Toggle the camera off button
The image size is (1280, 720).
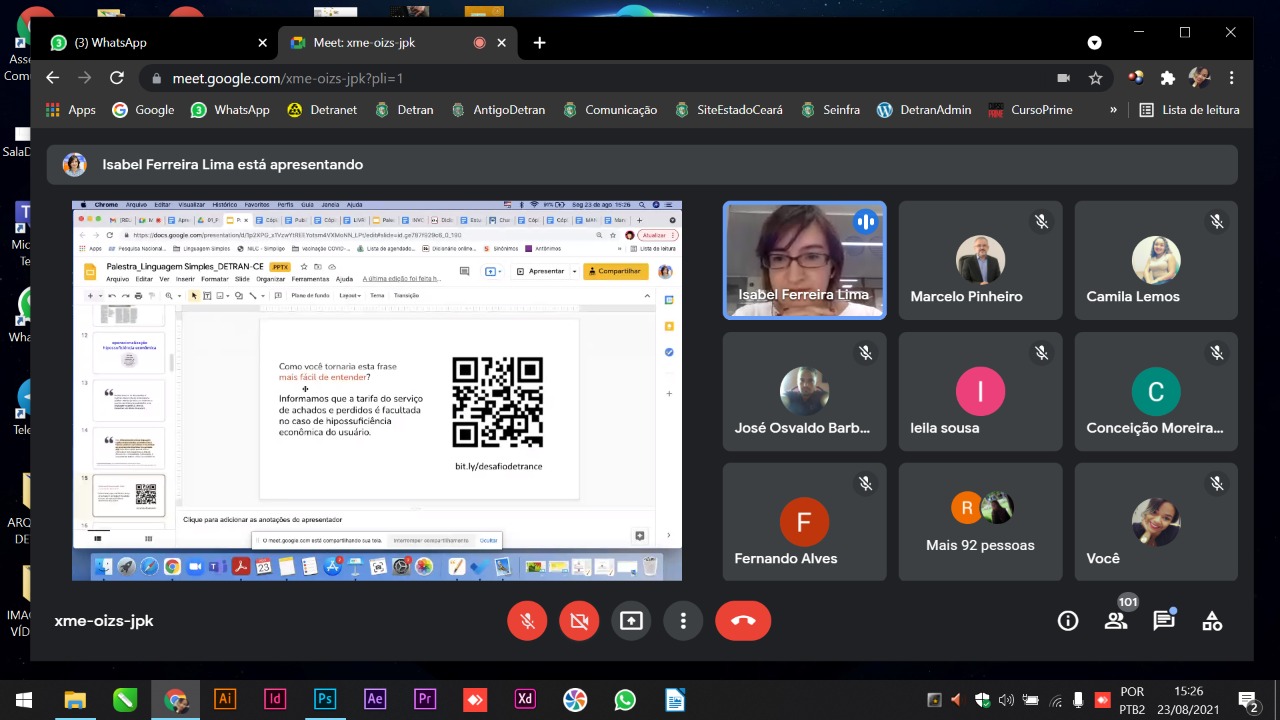(x=579, y=621)
